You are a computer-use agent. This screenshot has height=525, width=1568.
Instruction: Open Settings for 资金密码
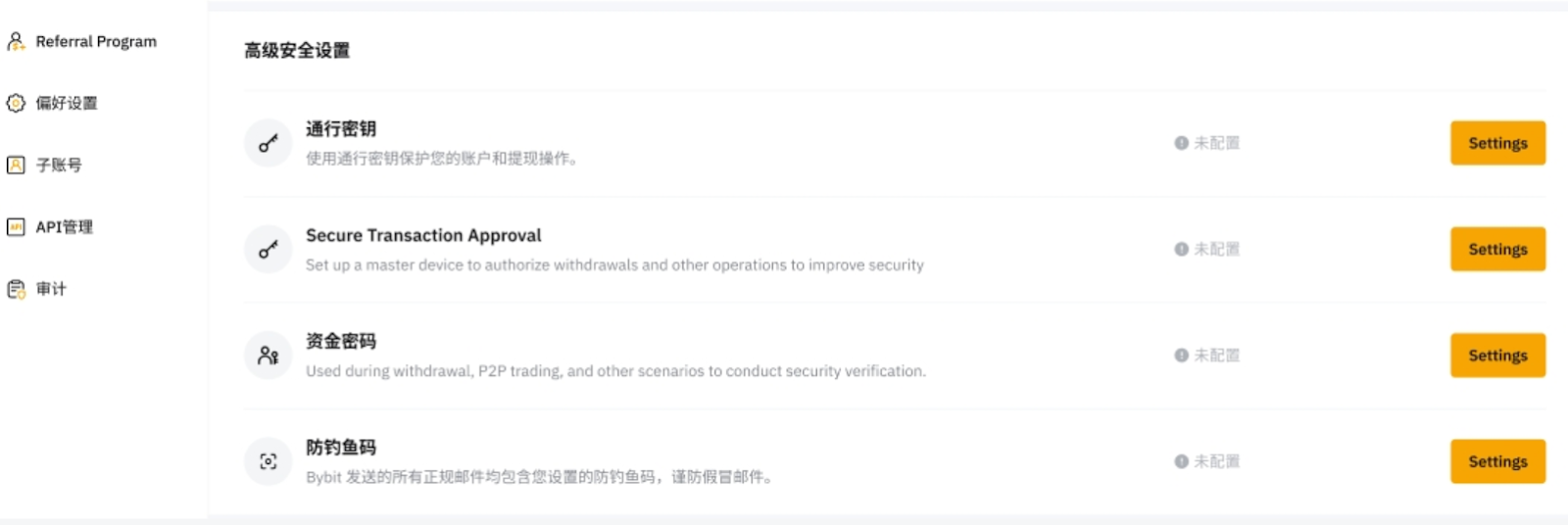coord(1497,356)
